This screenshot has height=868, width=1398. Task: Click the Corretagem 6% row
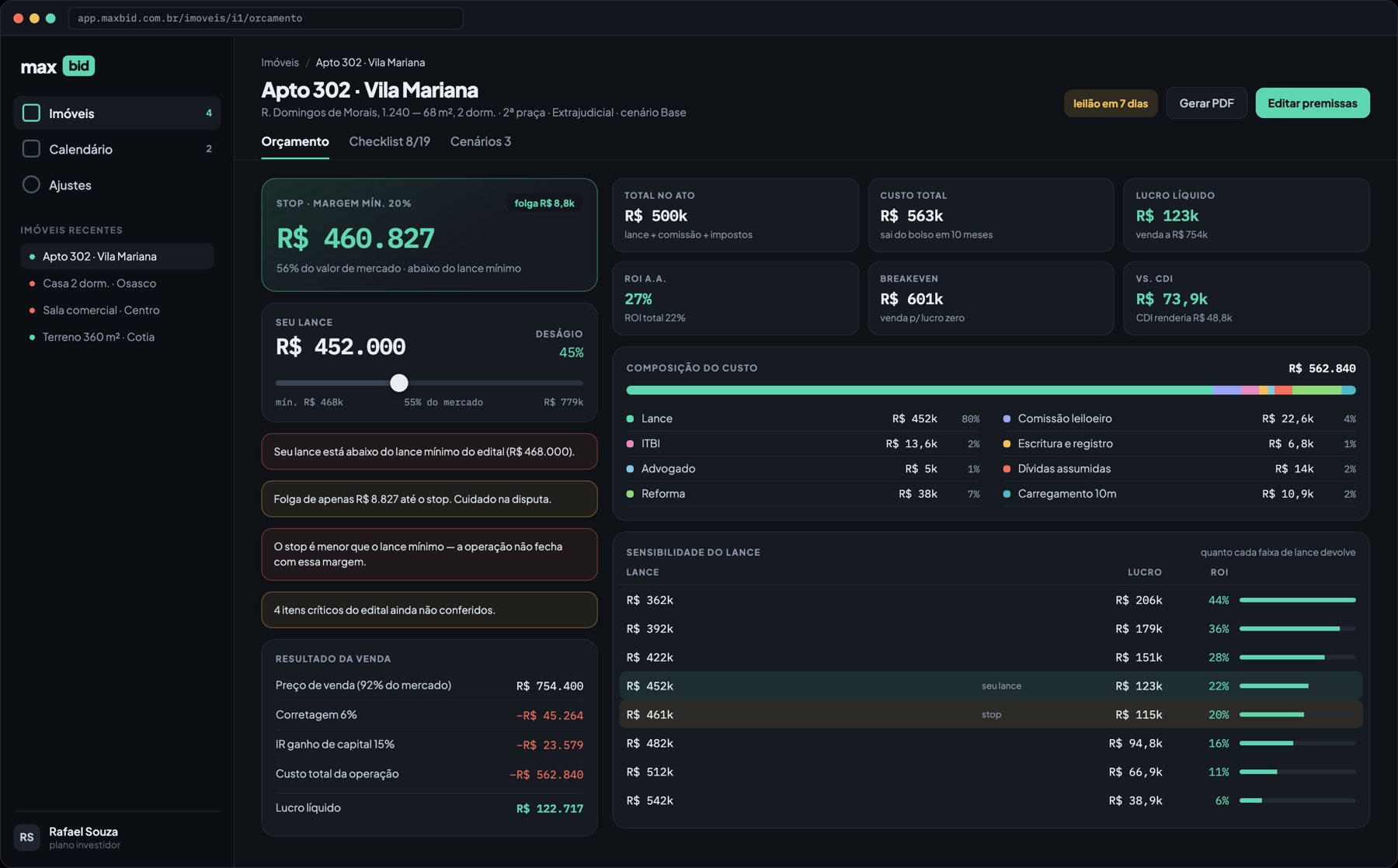click(x=429, y=715)
